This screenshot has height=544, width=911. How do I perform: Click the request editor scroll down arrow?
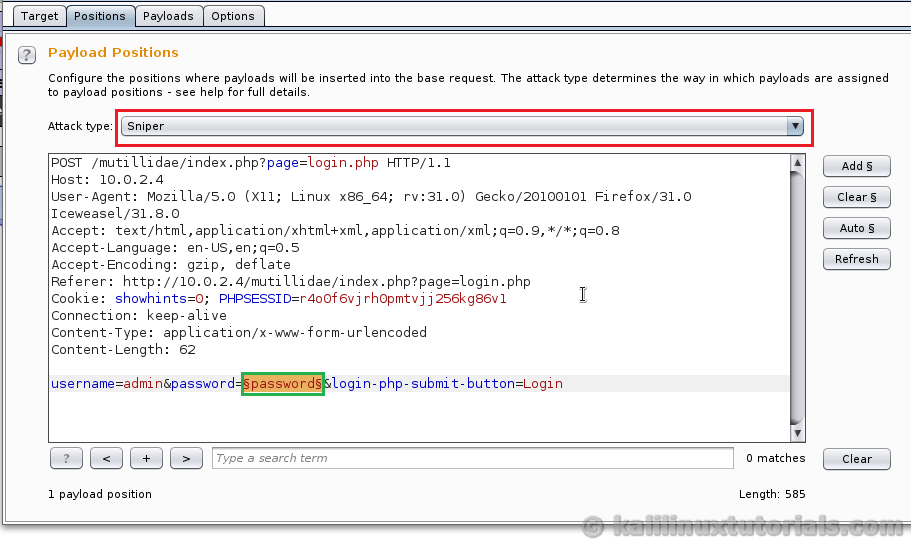[797, 433]
